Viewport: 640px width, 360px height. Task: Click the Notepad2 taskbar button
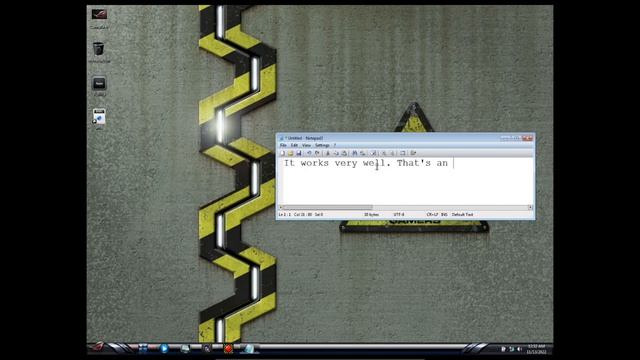point(249,349)
